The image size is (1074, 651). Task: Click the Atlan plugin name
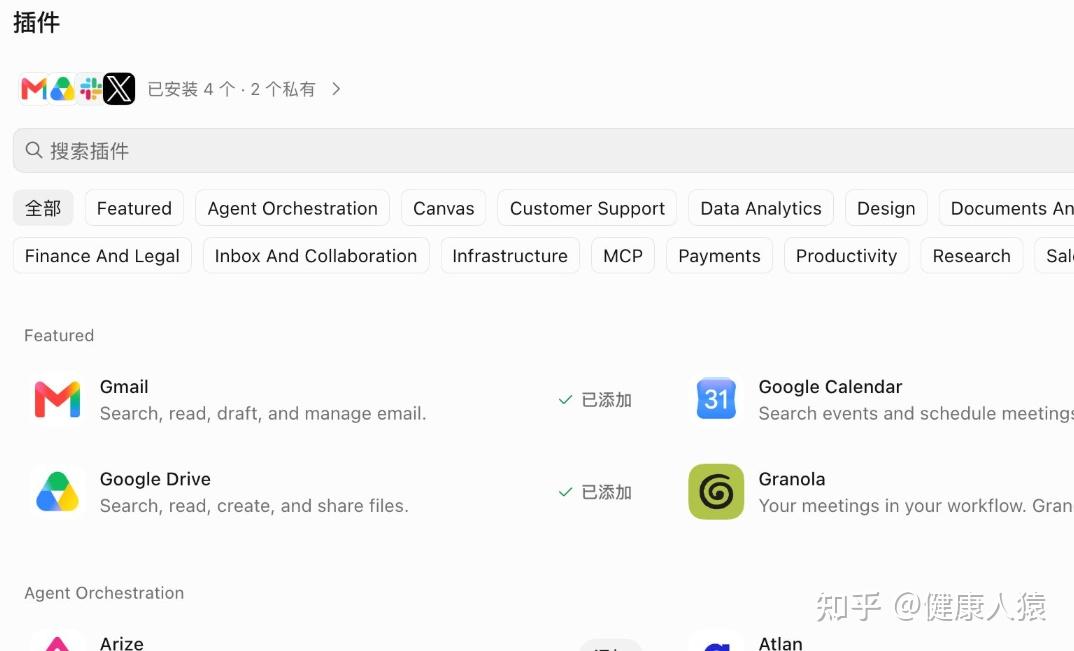[x=781, y=643]
